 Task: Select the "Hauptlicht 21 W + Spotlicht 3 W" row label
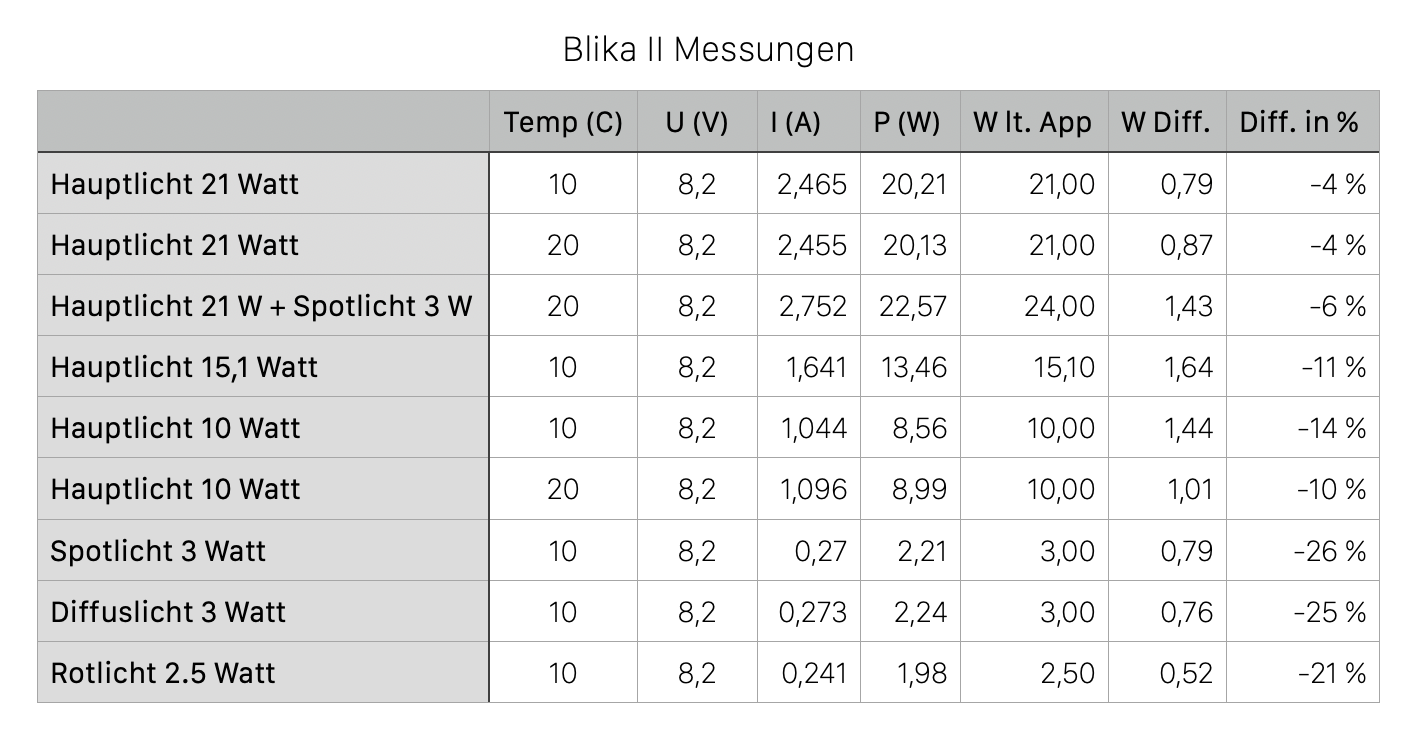pos(261,306)
